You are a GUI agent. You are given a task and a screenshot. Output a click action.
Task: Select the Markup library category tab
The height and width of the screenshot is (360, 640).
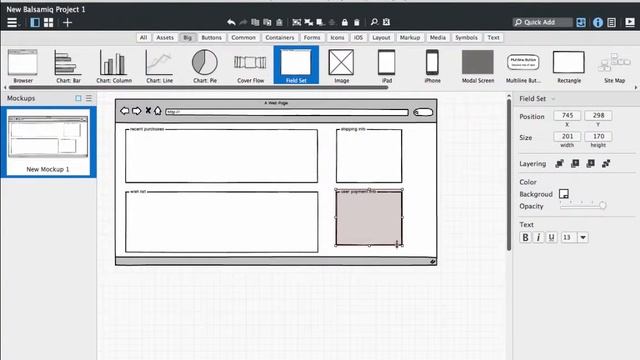coord(410,38)
